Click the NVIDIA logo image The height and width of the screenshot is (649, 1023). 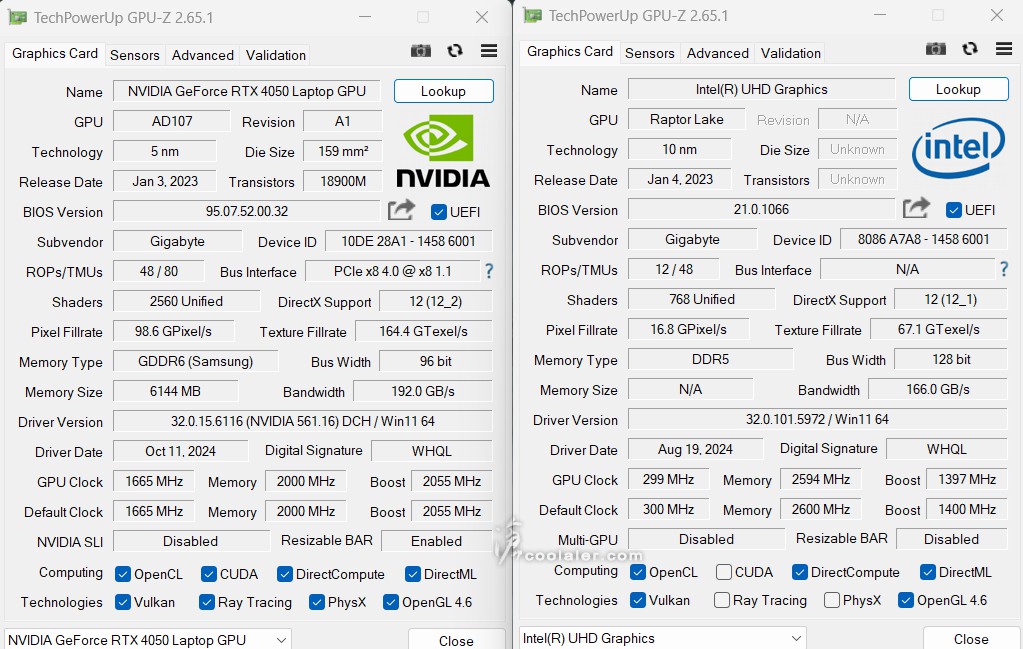(443, 151)
